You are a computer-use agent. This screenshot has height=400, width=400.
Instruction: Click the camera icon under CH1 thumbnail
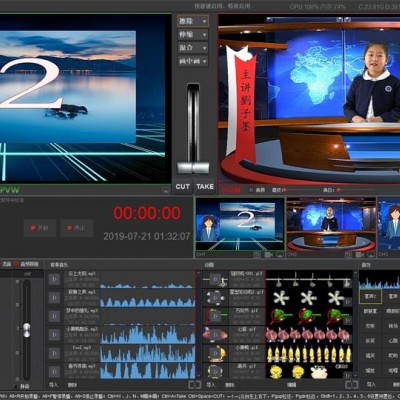[x=257, y=255]
